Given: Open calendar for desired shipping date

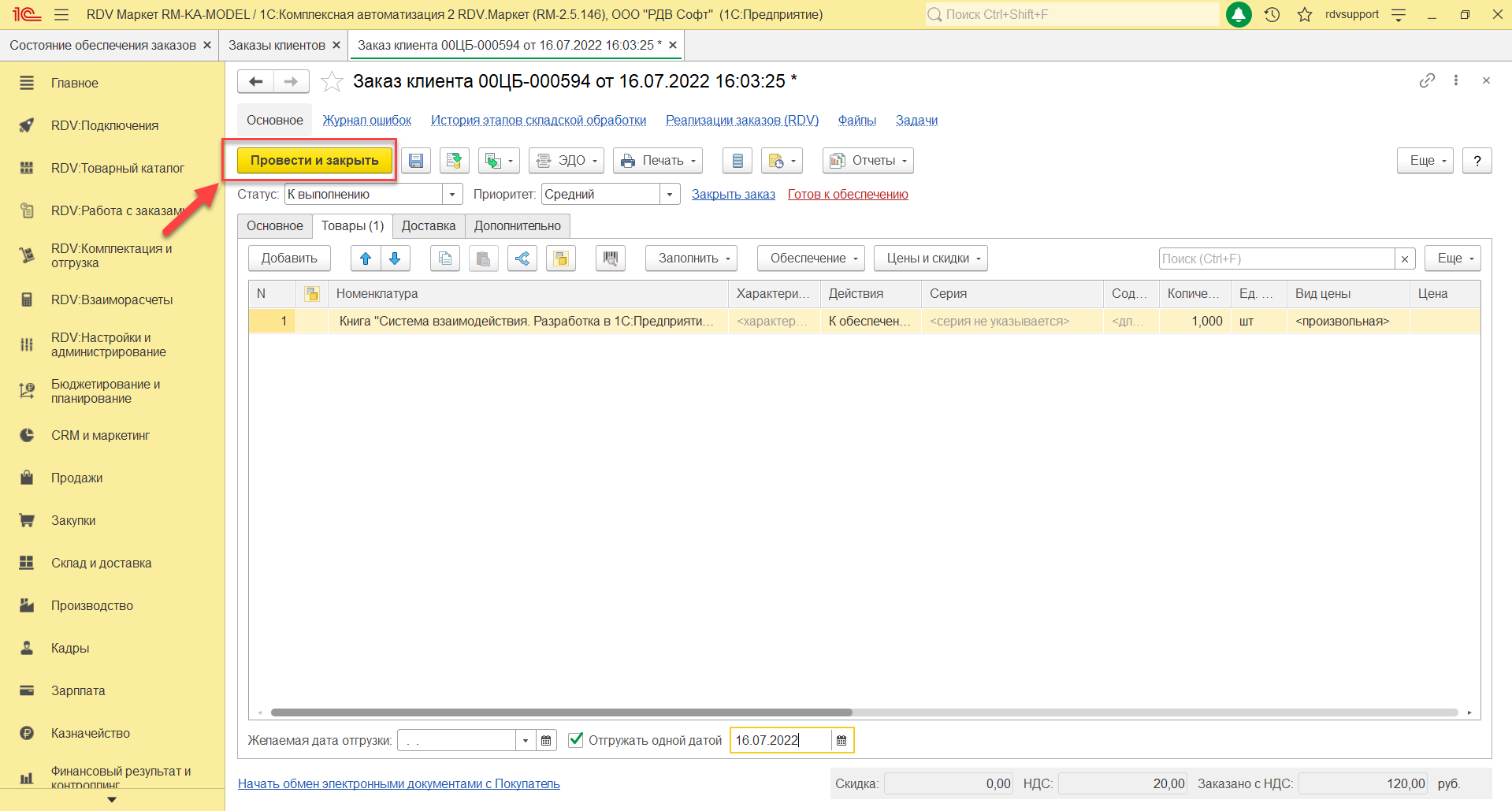Looking at the screenshot, I should click(x=546, y=741).
